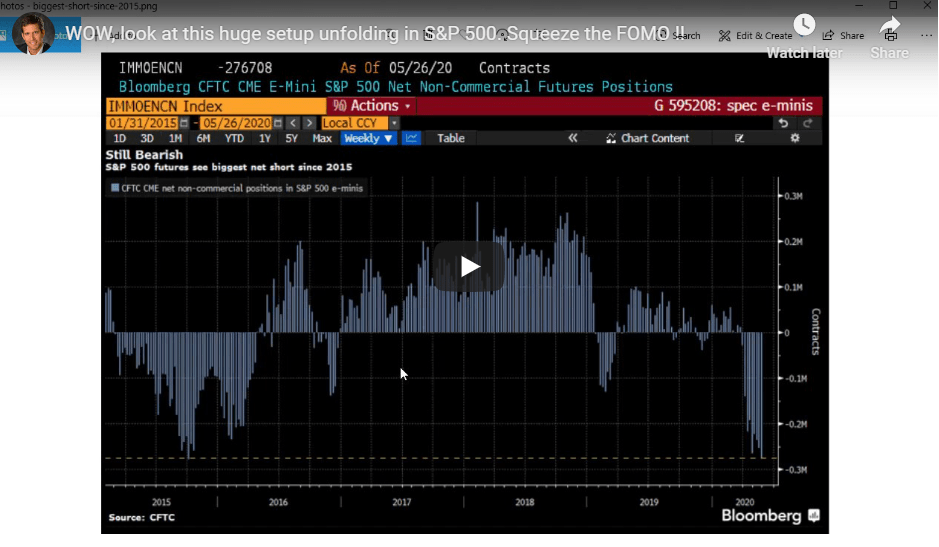Screen dimensions: 939x547
Task: Click the Share arrow icon on the video
Action: [x=890, y=26]
